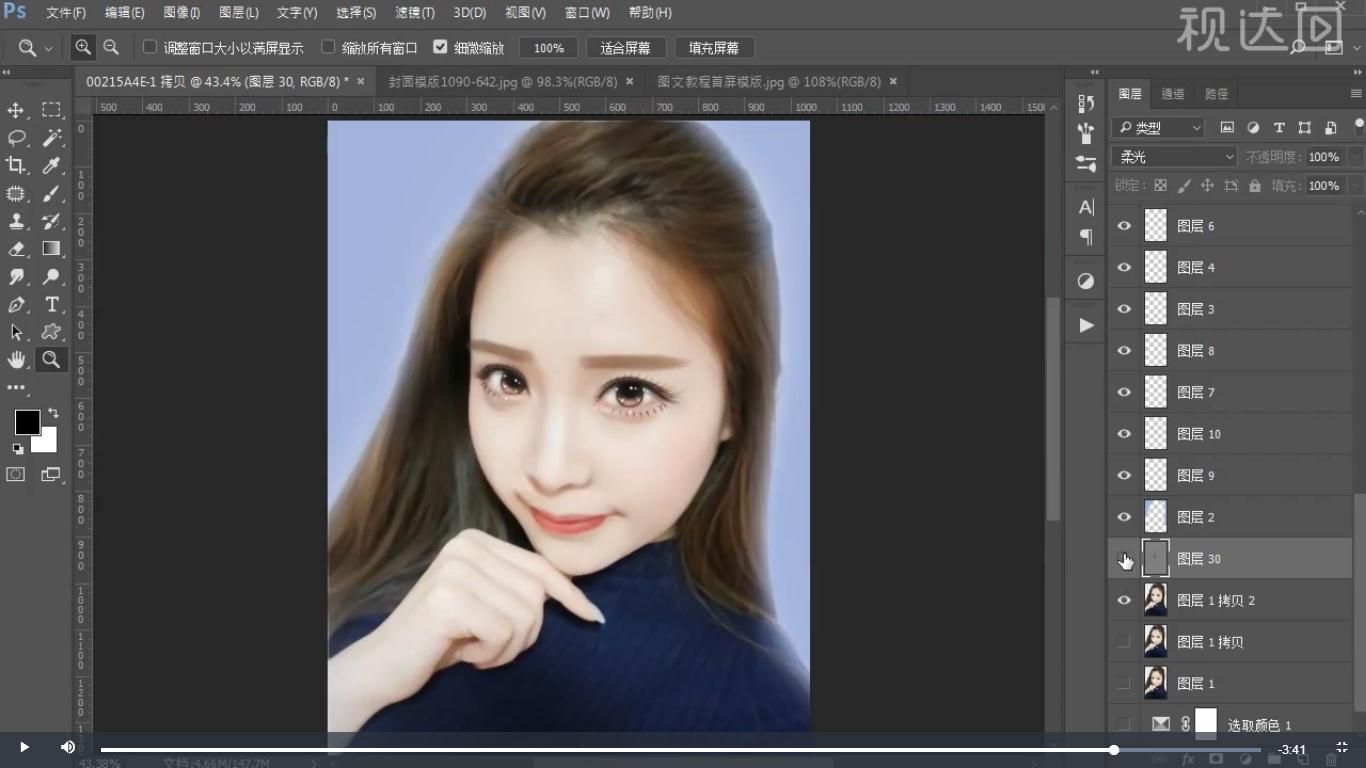The image size is (1366, 768).
Task: Click the 适合屏幕 button
Action: tap(625, 48)
